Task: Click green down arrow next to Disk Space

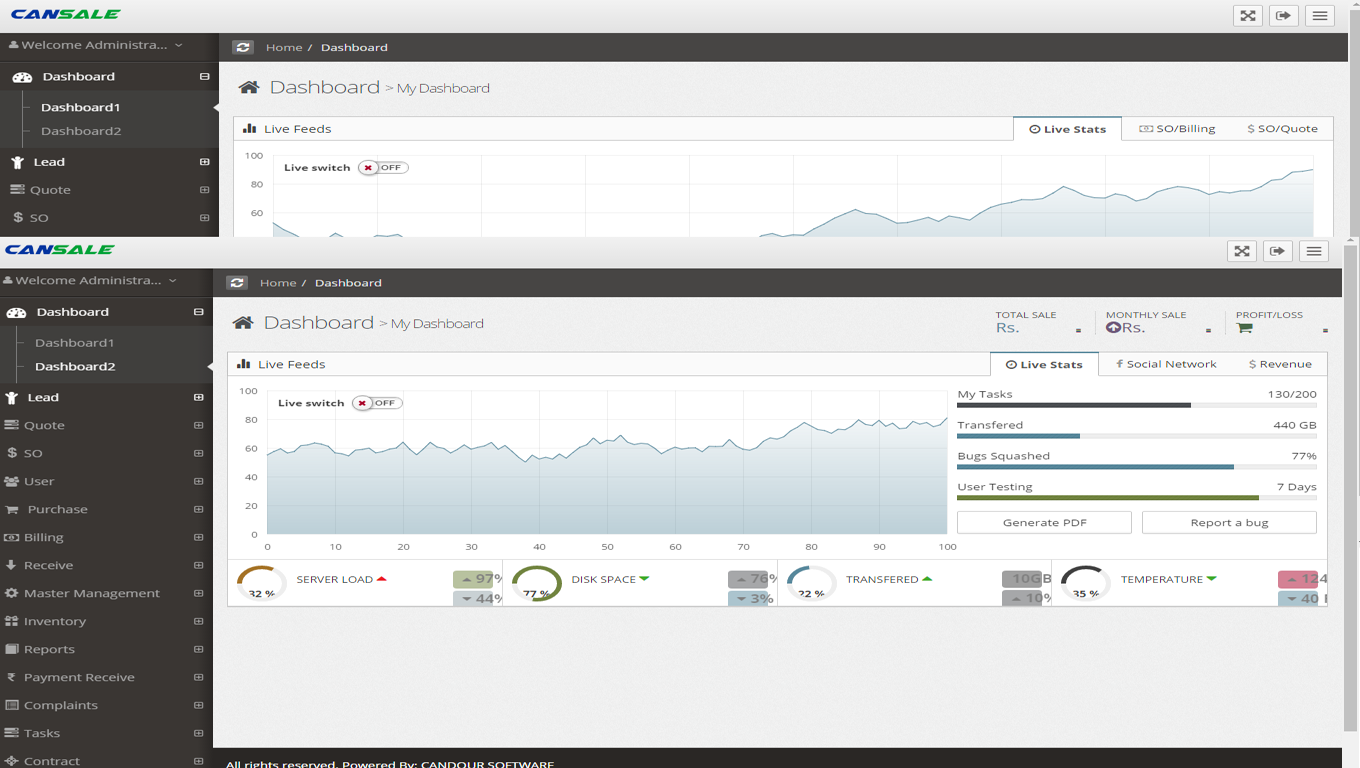Action: [x=644, y=579]
